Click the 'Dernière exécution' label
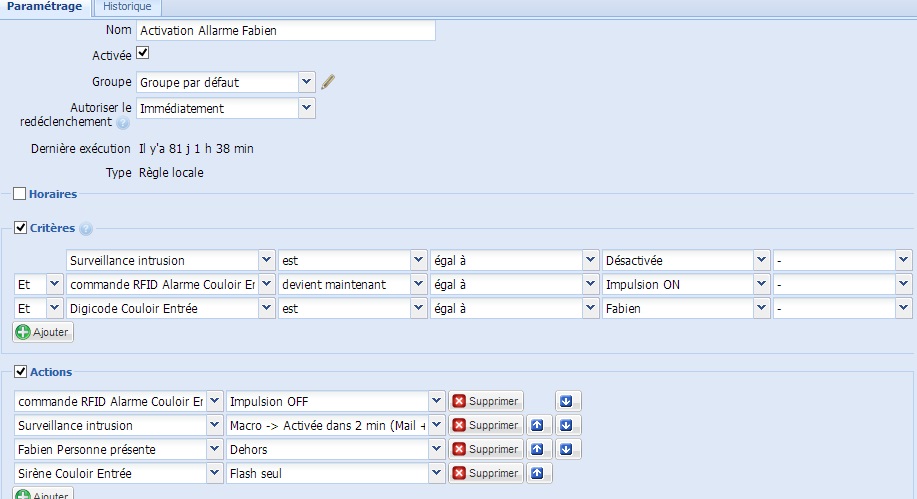Screen dimensions: 917x499 click(x=81, y=149)
